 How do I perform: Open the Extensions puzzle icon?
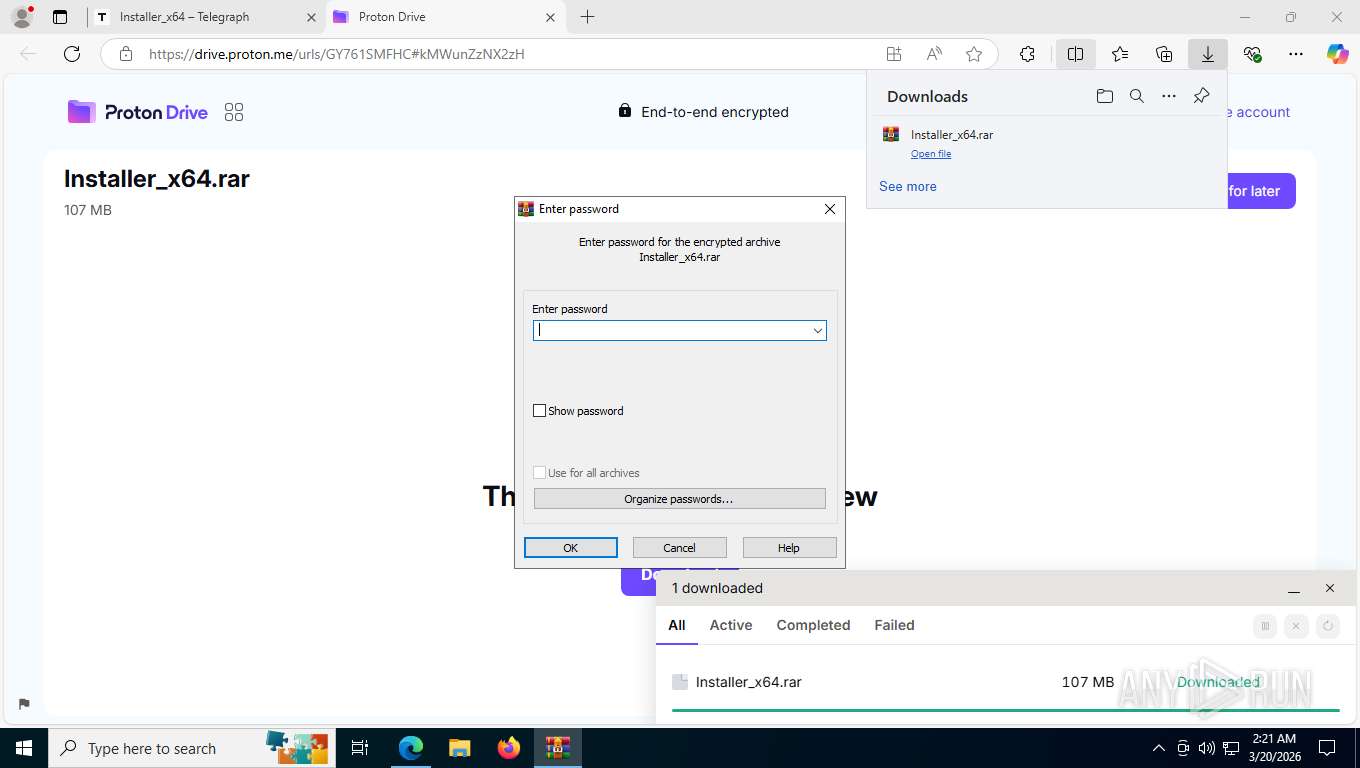tap(1027, 54)
